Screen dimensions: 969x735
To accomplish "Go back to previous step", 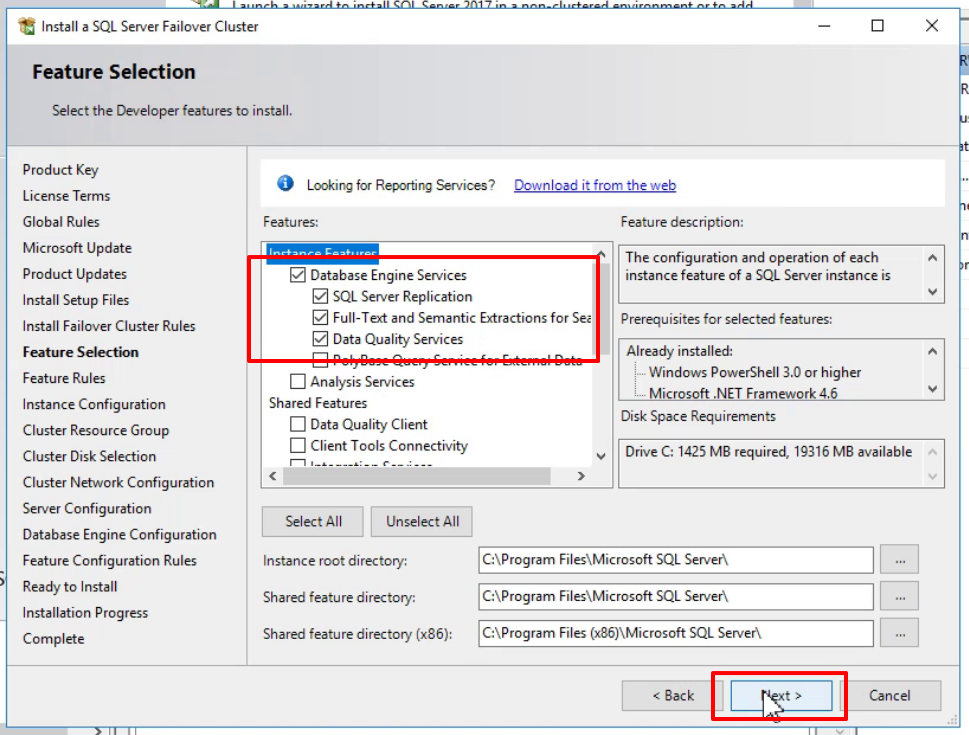I will (672, 695).
